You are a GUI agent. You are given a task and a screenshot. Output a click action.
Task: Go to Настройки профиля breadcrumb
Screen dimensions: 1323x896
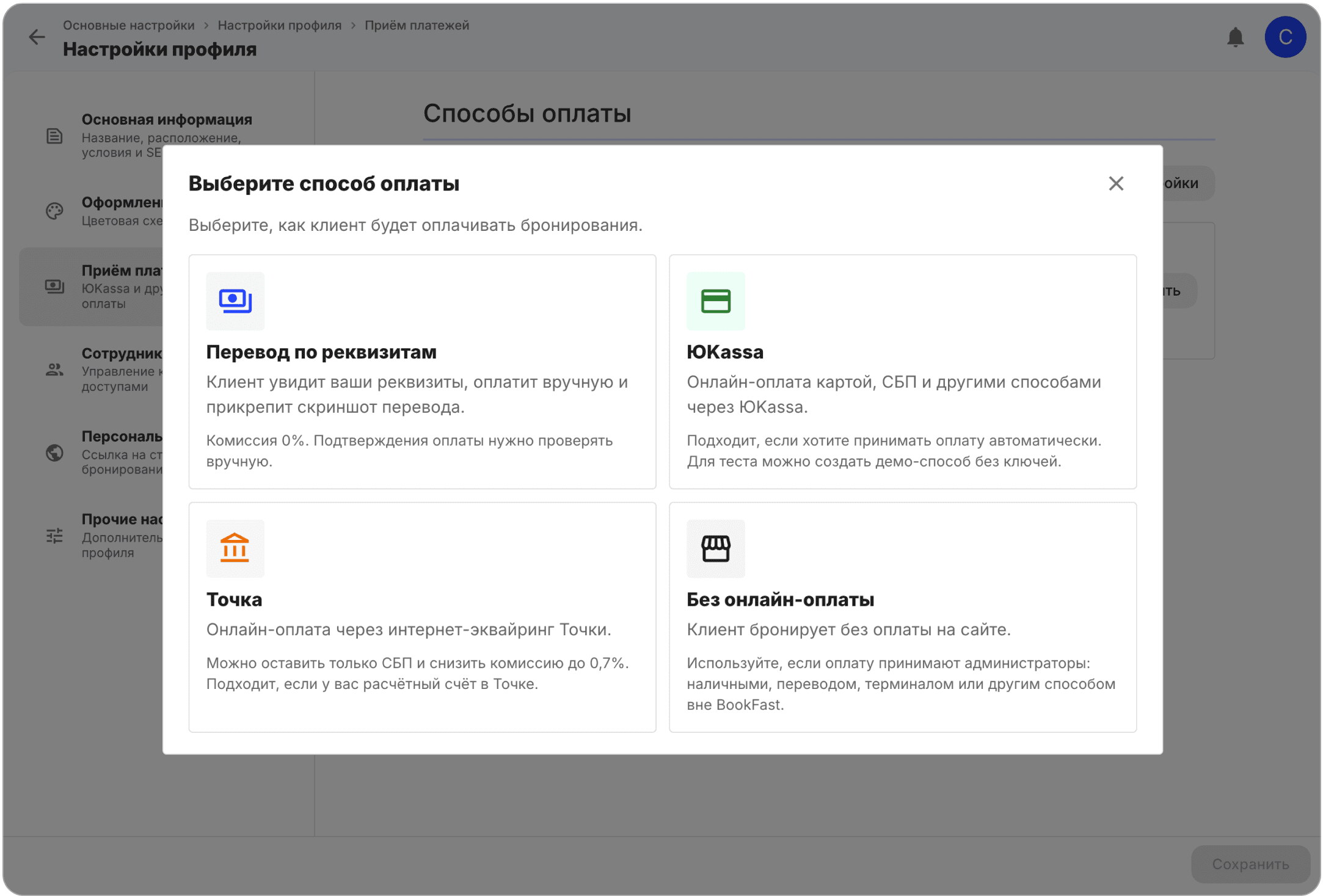[280, 25]
